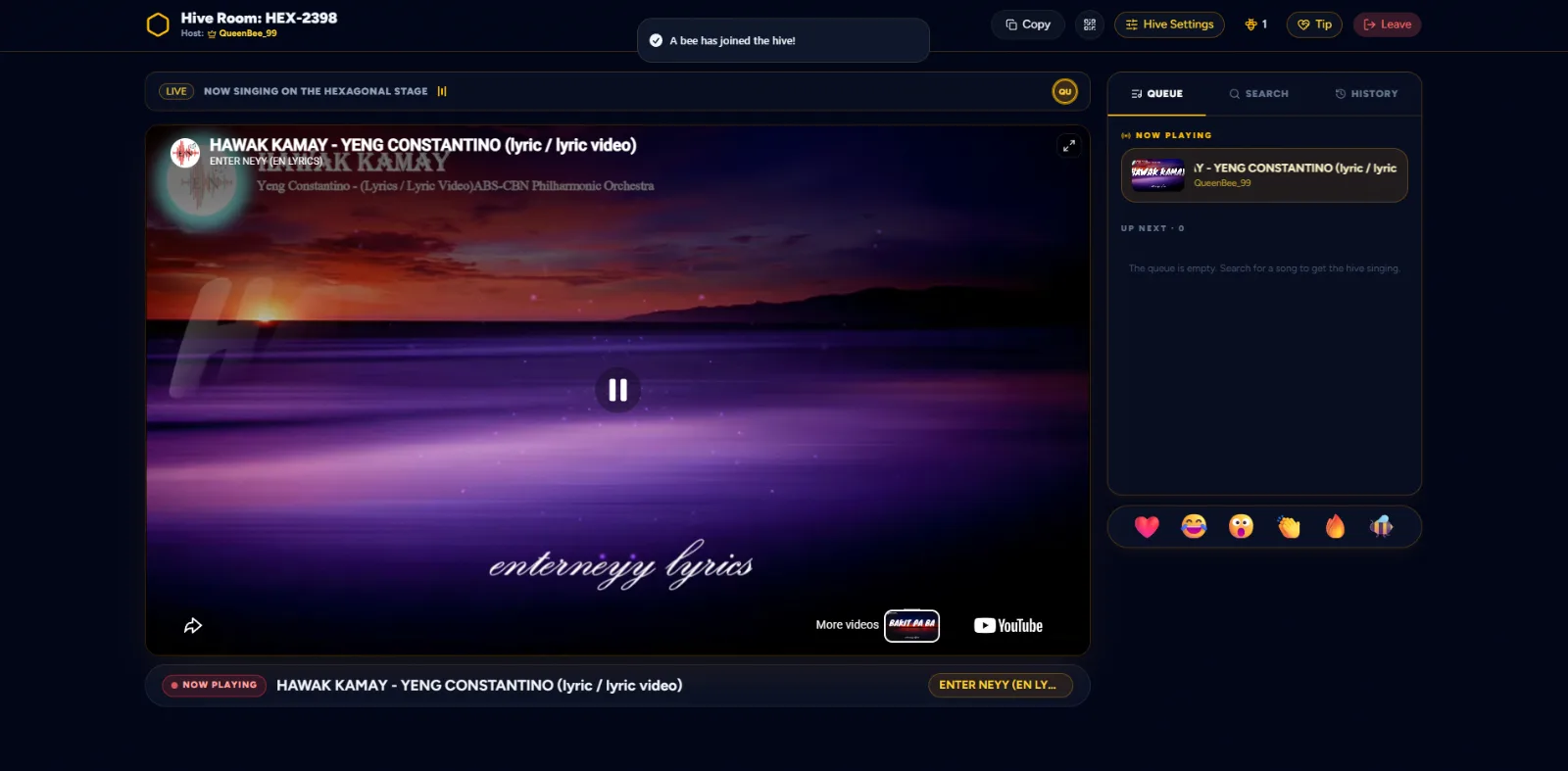Send a fire reaction
Screen dimensions: 1568x771
(1335, 527)
